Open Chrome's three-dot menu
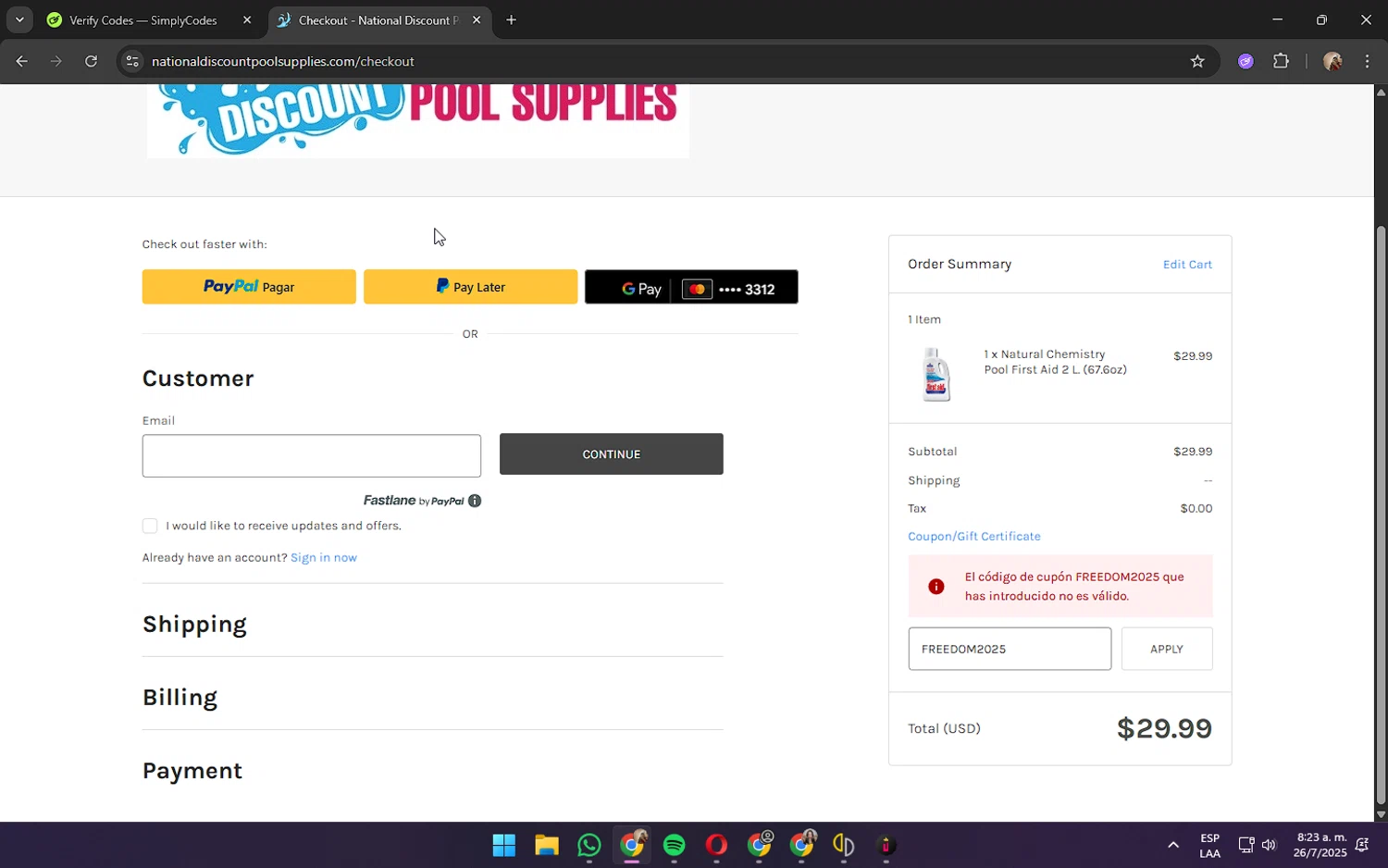The width and height of the screenshot is (1388, 868). [1368, 61]
